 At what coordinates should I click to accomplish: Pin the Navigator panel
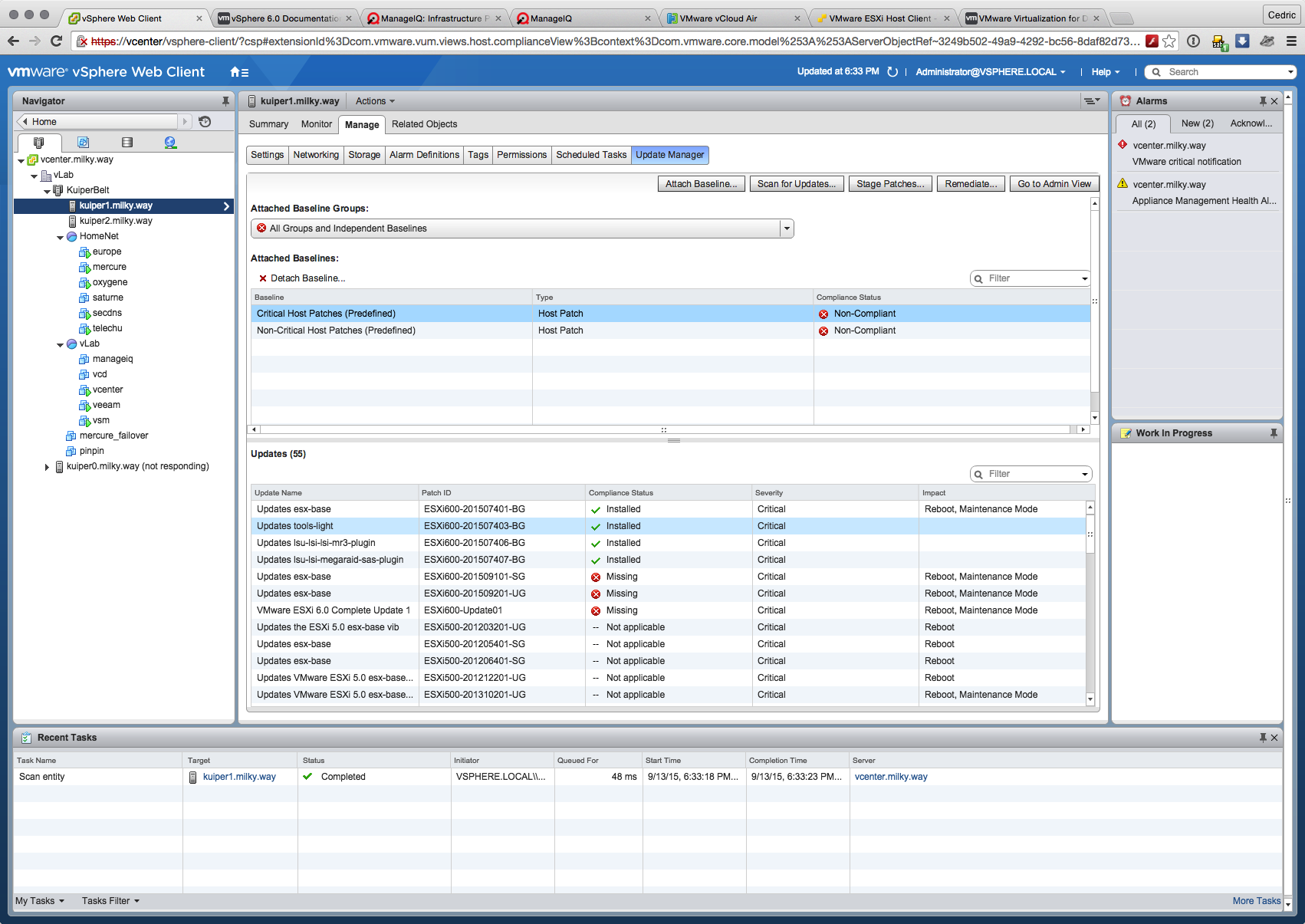click(225, 101)
